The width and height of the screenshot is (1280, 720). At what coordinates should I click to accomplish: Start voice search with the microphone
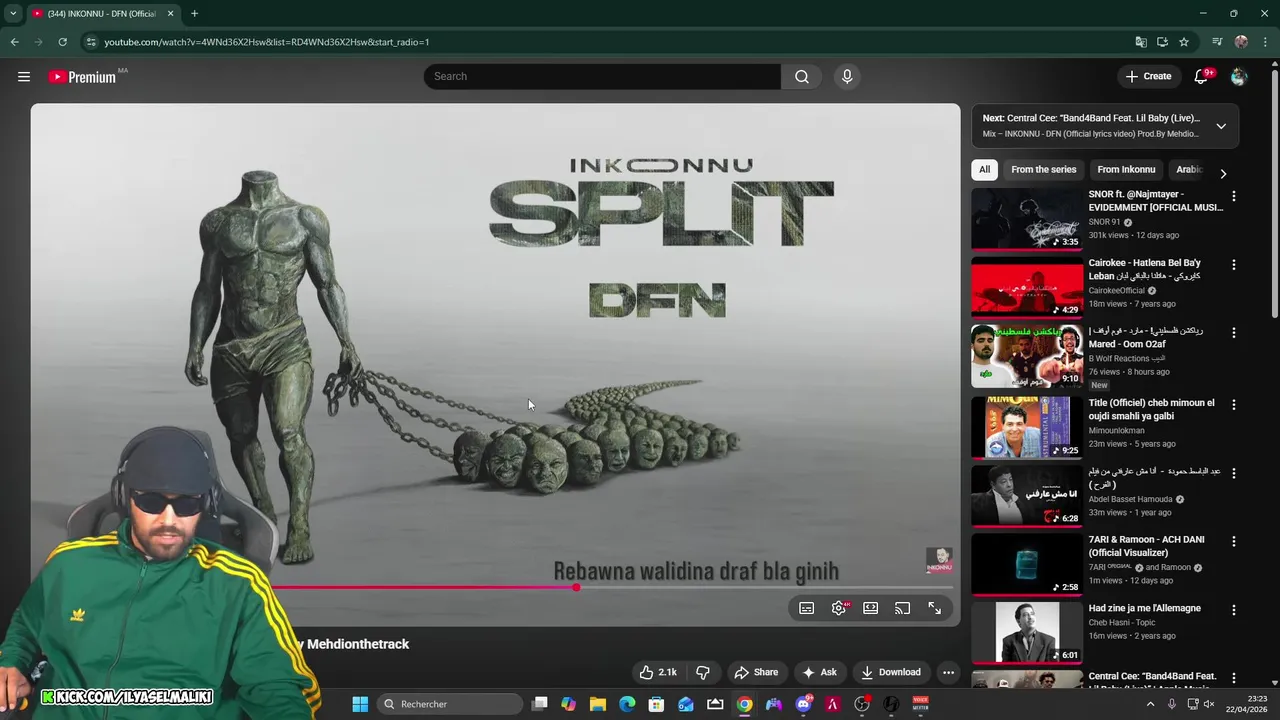point(847,77)
